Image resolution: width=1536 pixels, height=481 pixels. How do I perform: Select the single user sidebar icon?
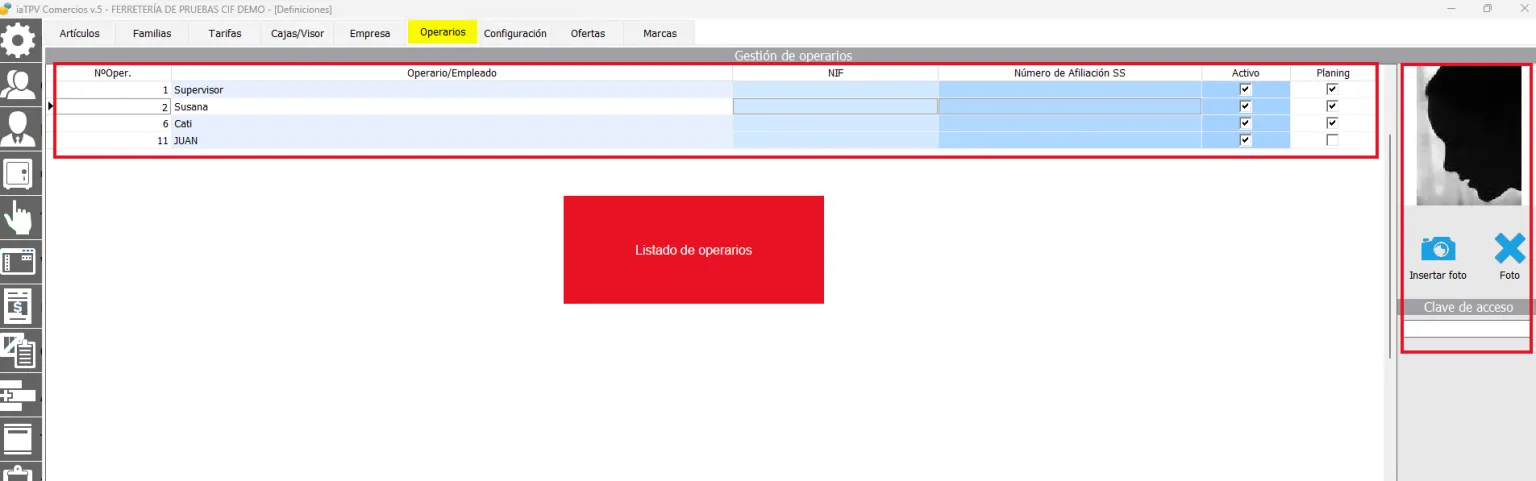pyautogui.click(x=19, y=128)
